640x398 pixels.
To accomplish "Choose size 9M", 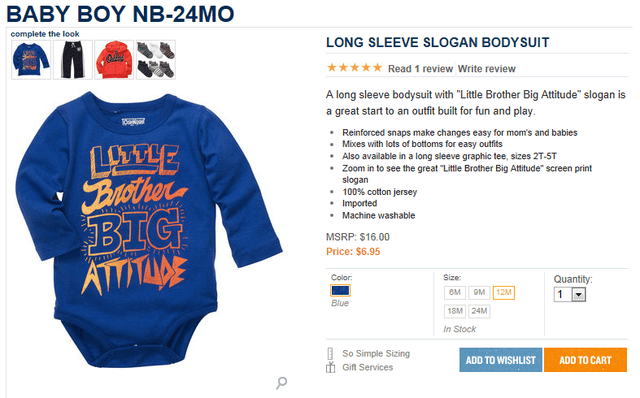I will (479, 293).
